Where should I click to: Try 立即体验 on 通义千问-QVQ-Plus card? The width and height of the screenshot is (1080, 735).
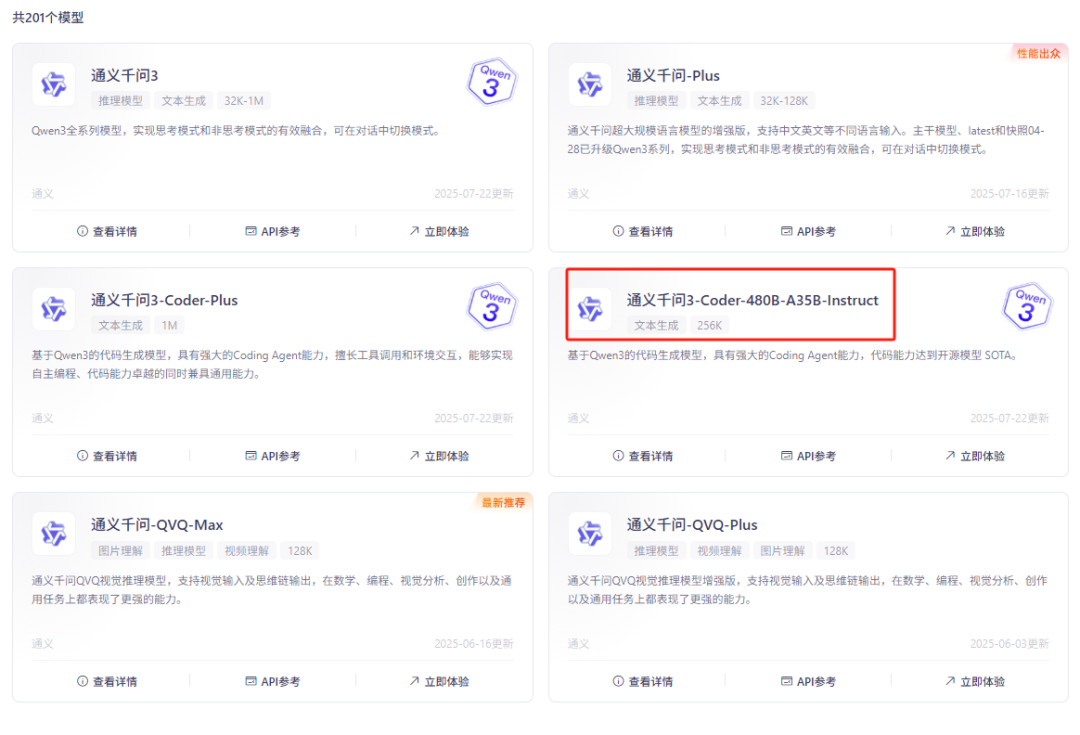(975, 681)
